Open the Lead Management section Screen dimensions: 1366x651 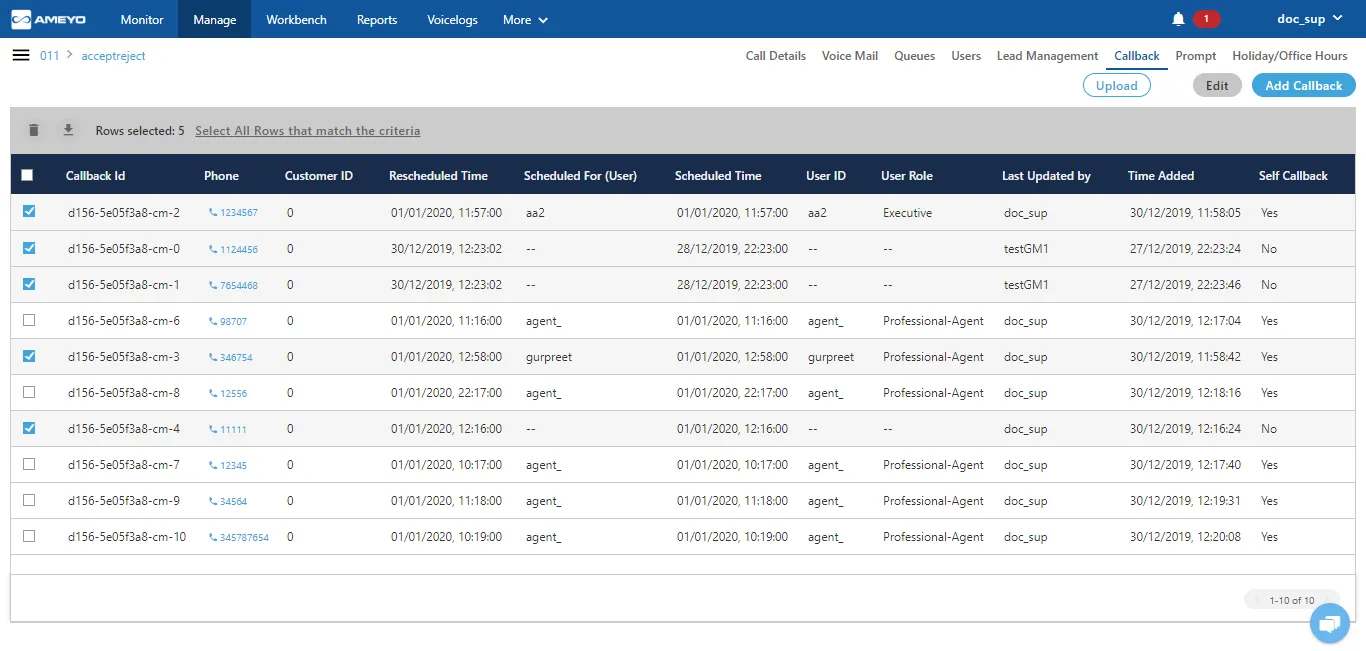click(x=1048, y=56)
